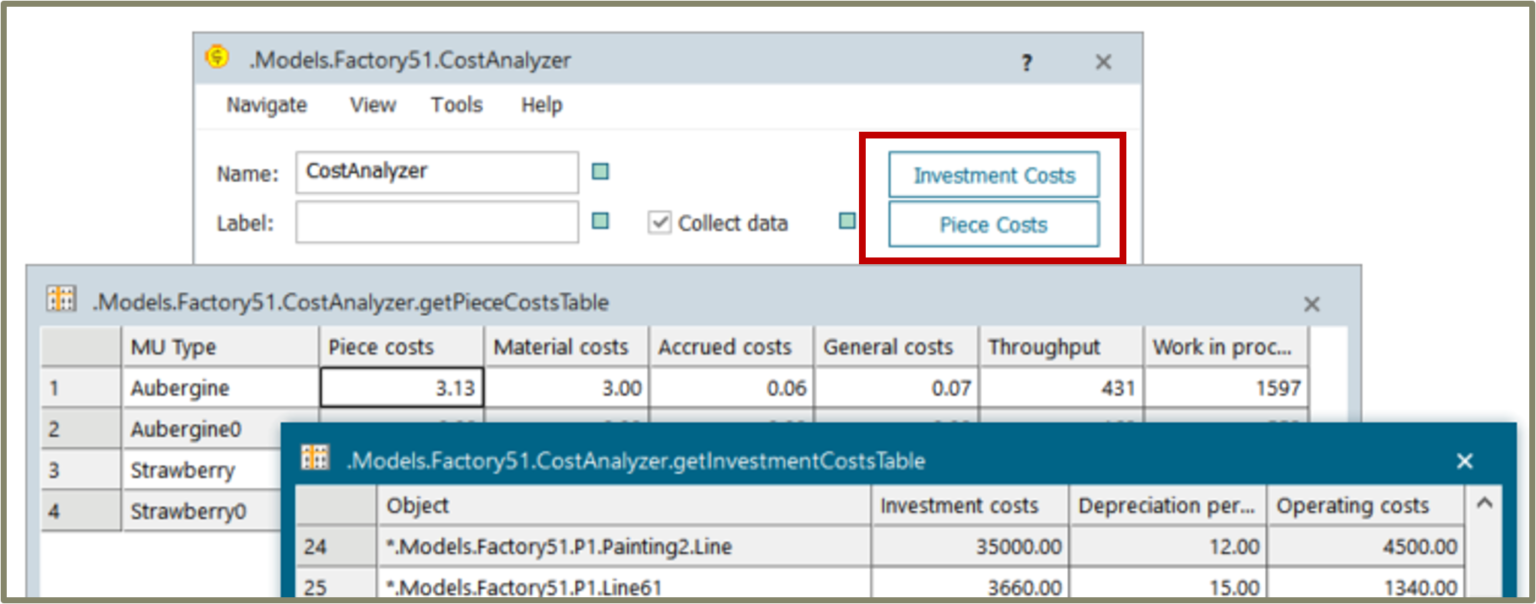Screen dimensions: 1536x604
Task: Open the Navigate menu
Action: point(265,104)
